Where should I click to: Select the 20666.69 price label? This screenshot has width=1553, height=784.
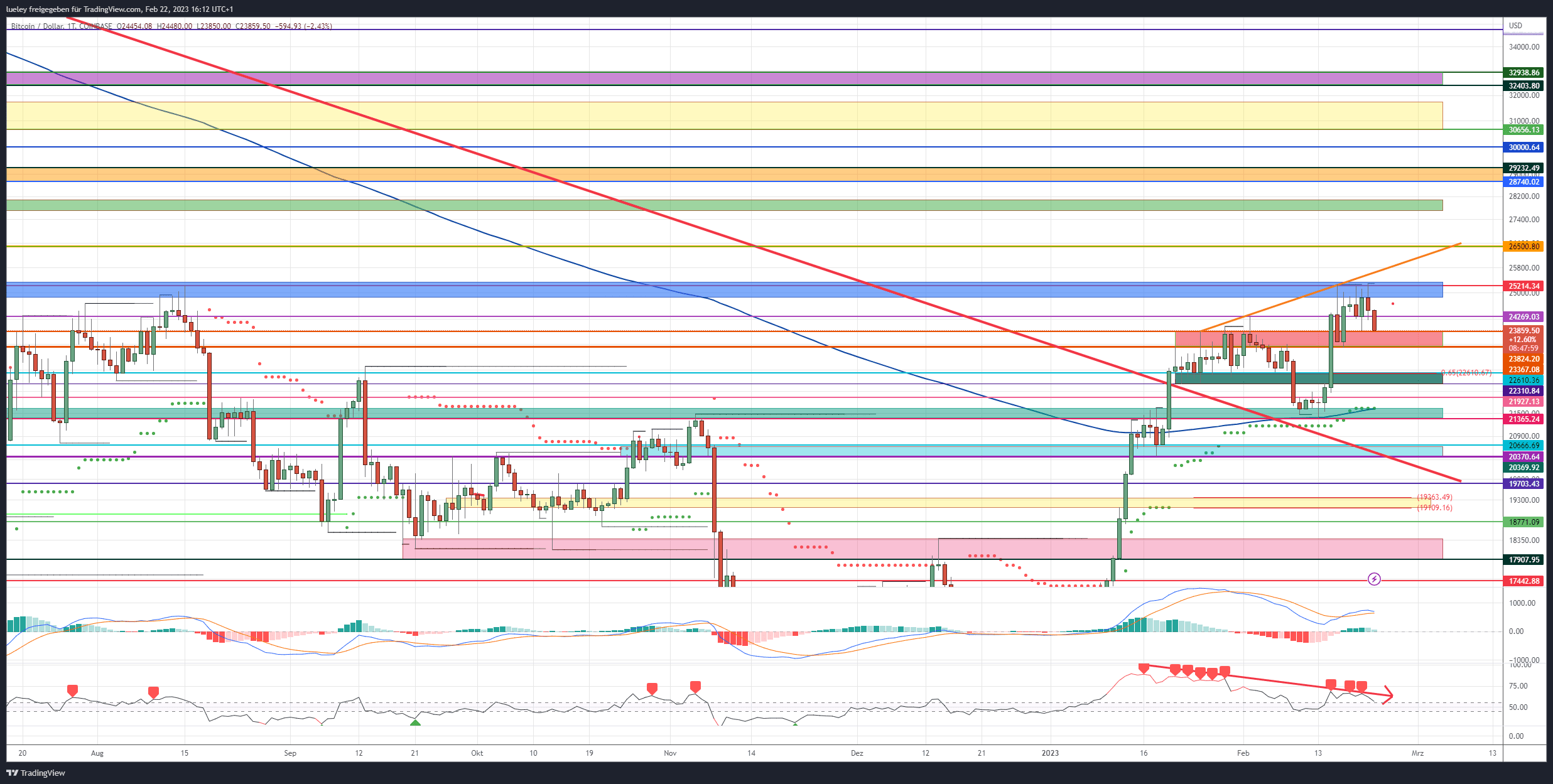(x=1523, y=446)
